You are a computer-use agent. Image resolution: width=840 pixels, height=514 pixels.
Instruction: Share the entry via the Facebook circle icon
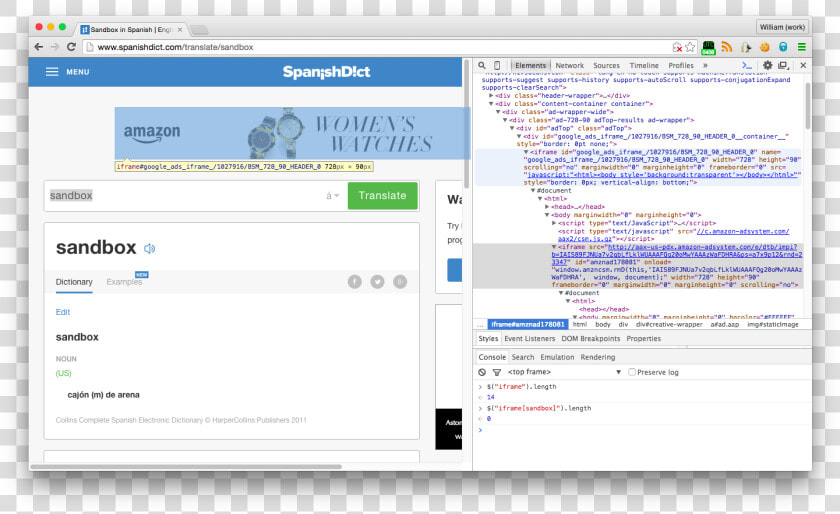click(x=355, y=282)
